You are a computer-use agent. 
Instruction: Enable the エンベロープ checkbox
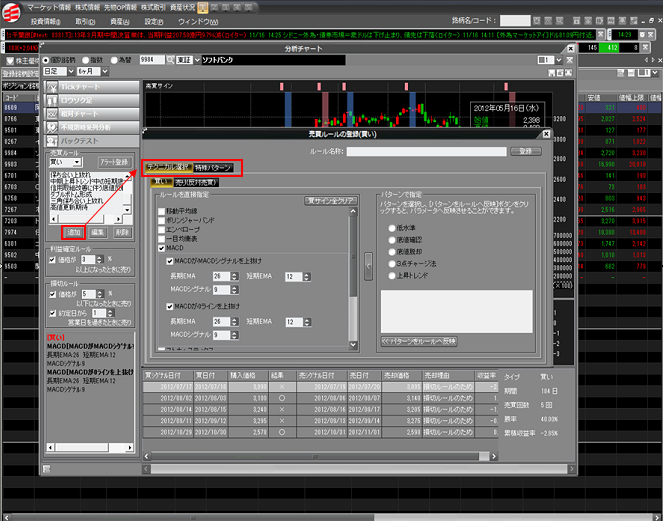coord(161,230)
